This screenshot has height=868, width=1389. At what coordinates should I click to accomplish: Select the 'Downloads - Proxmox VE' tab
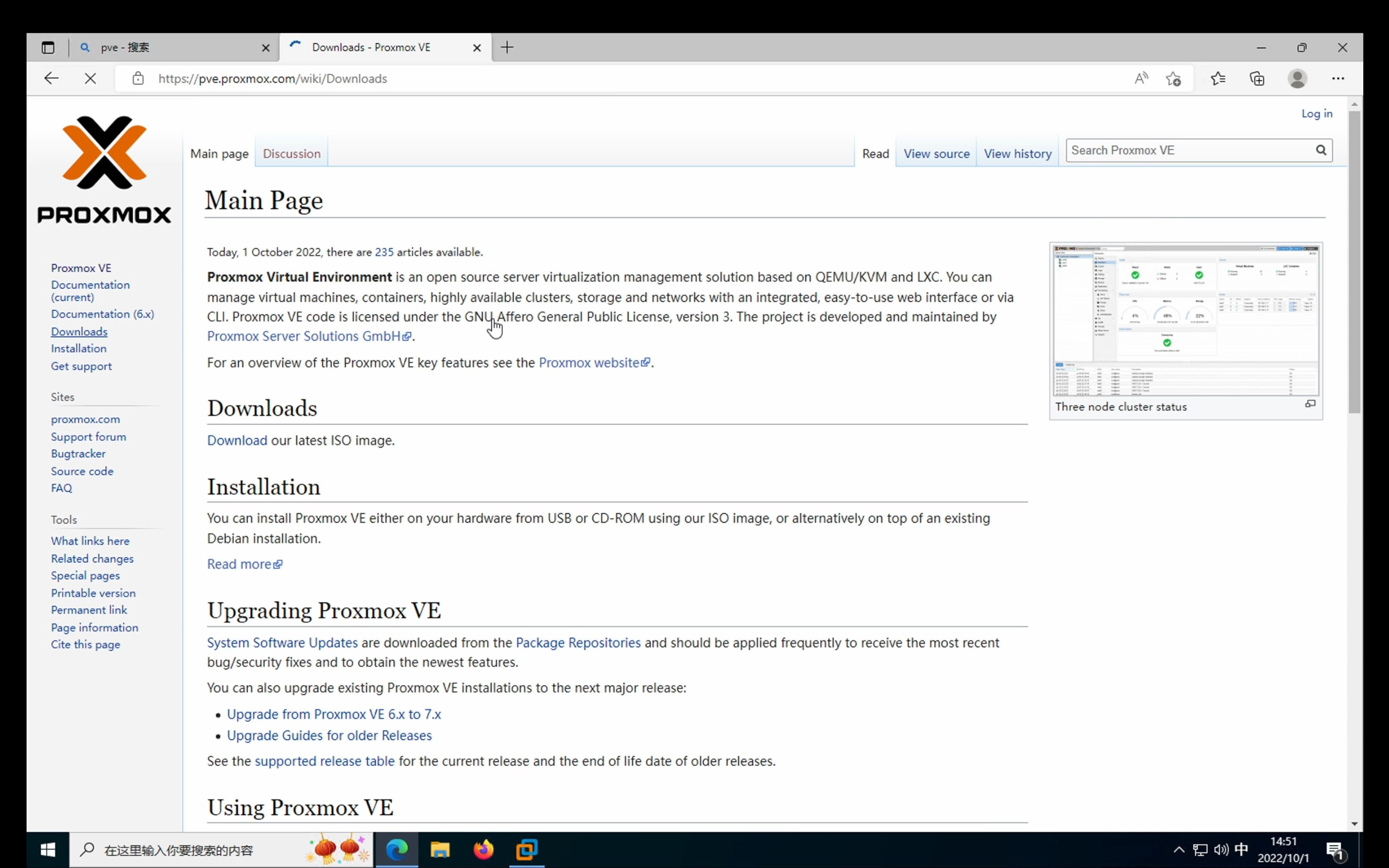[385, 47]
